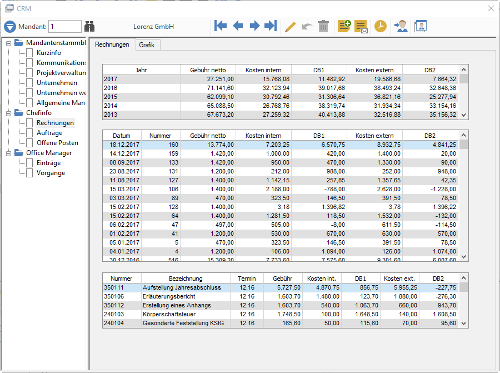Close the CRM window
The height and width of the screenshot is (373, 500).
[x=491, y=8]
